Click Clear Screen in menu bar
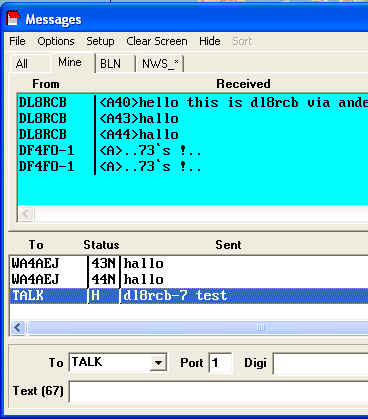Image resolution: width=368 pixels, height=419 pixels. coord(157,41)
